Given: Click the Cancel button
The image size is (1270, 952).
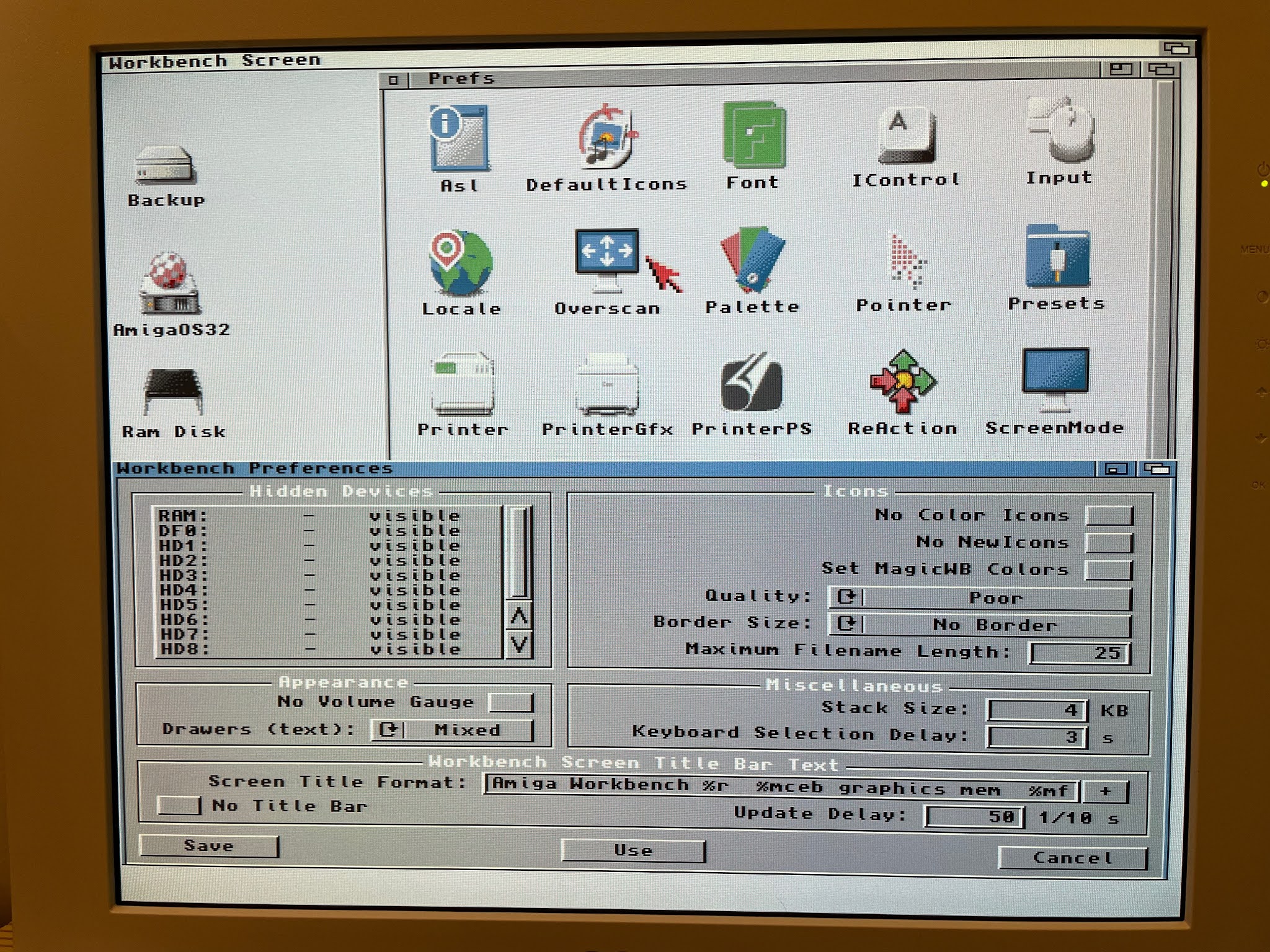Looking at the screenshot, I should point(1073,858).
